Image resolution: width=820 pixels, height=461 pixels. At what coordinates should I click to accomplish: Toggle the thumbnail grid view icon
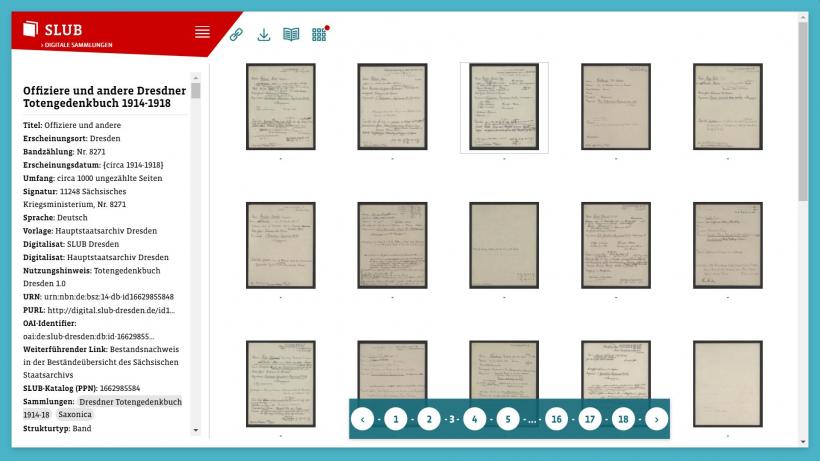pos(319,34)
